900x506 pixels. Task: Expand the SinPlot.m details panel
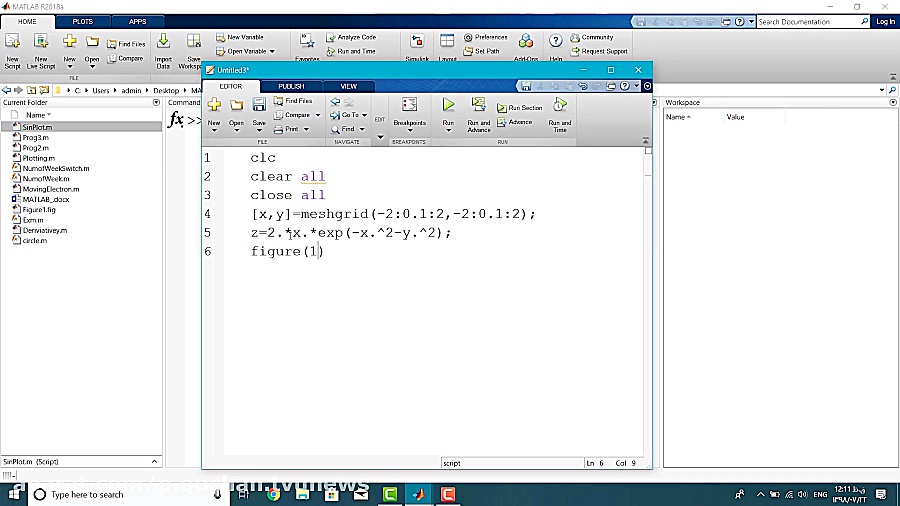[x=154, y=462]
